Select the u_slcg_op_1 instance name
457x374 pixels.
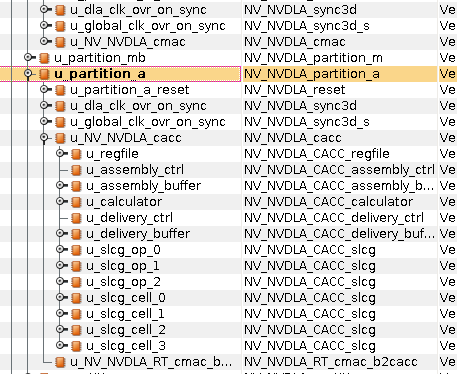(123, 266)
